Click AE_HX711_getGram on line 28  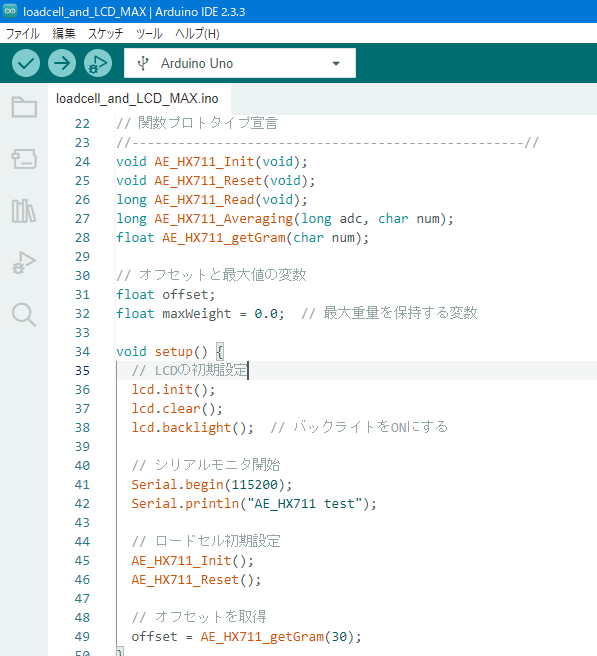tap(223, 238)
